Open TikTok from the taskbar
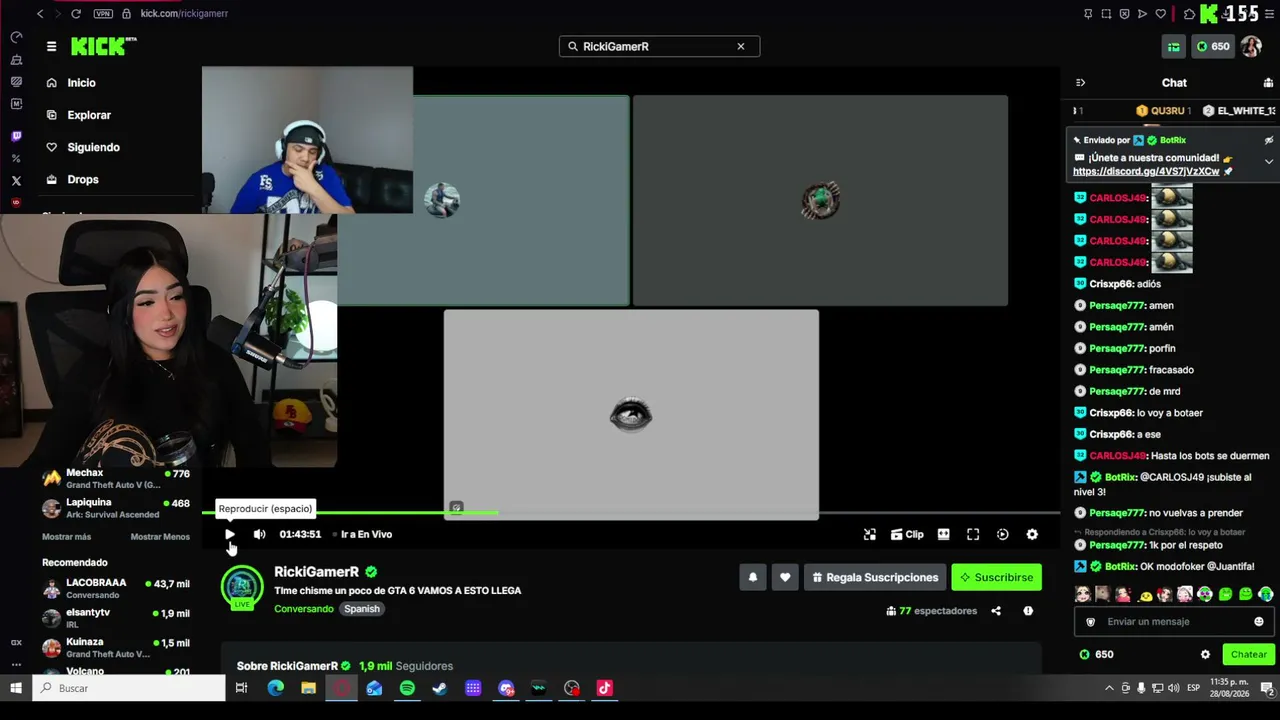The width and height of the screenshot is (1280, 720). coord(604,688)
